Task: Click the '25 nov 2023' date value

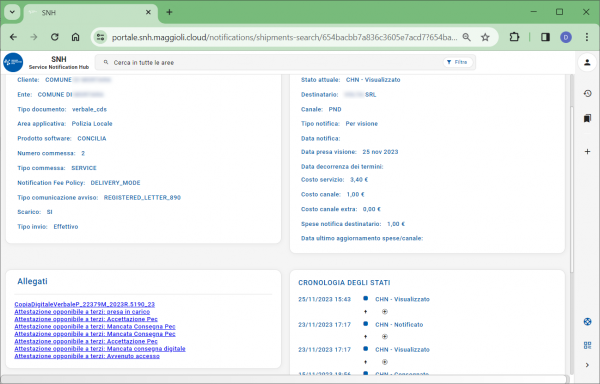Action: [380, 152]
